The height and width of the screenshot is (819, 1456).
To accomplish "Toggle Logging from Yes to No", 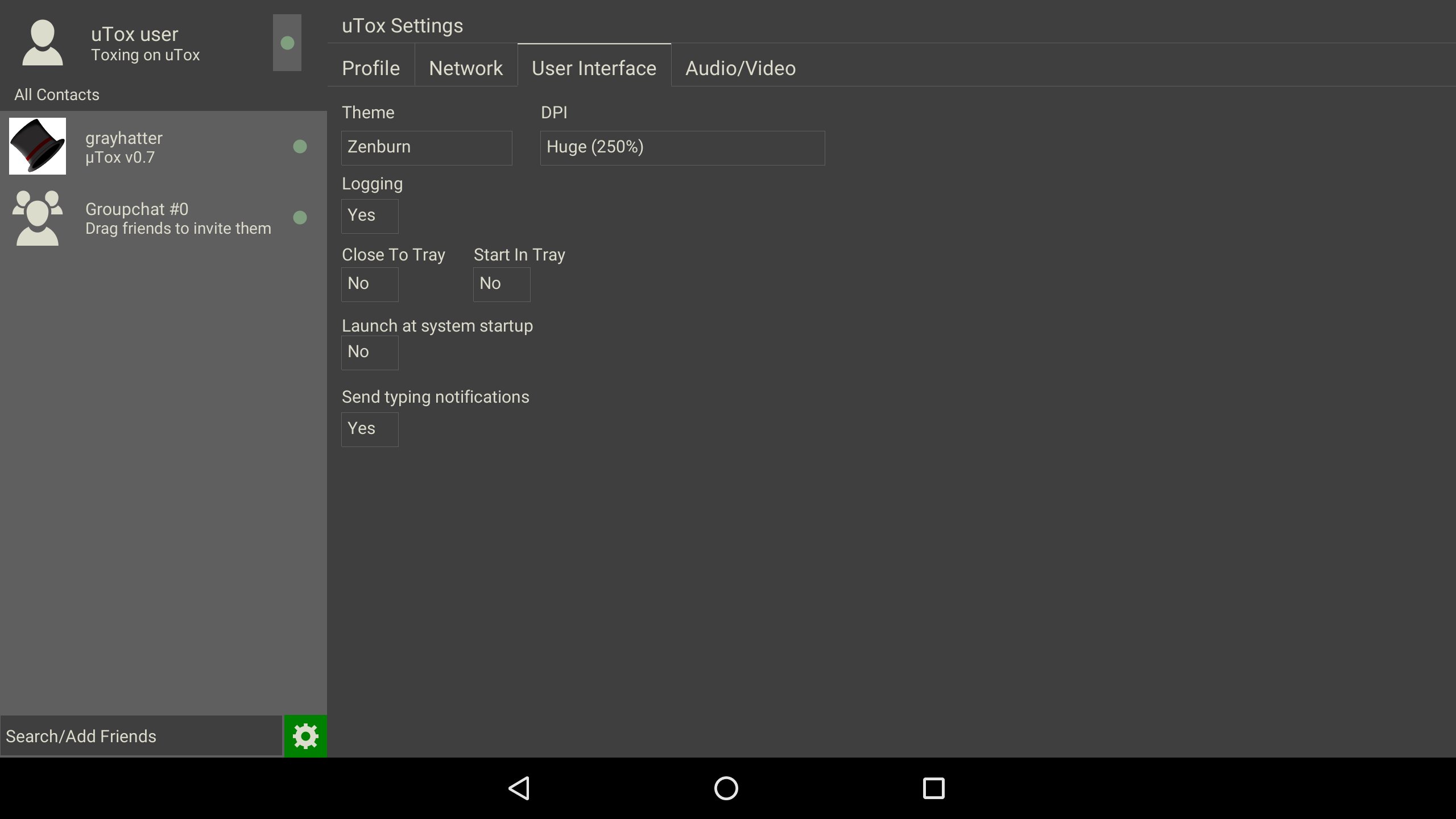I will click(x=370, y=216).
